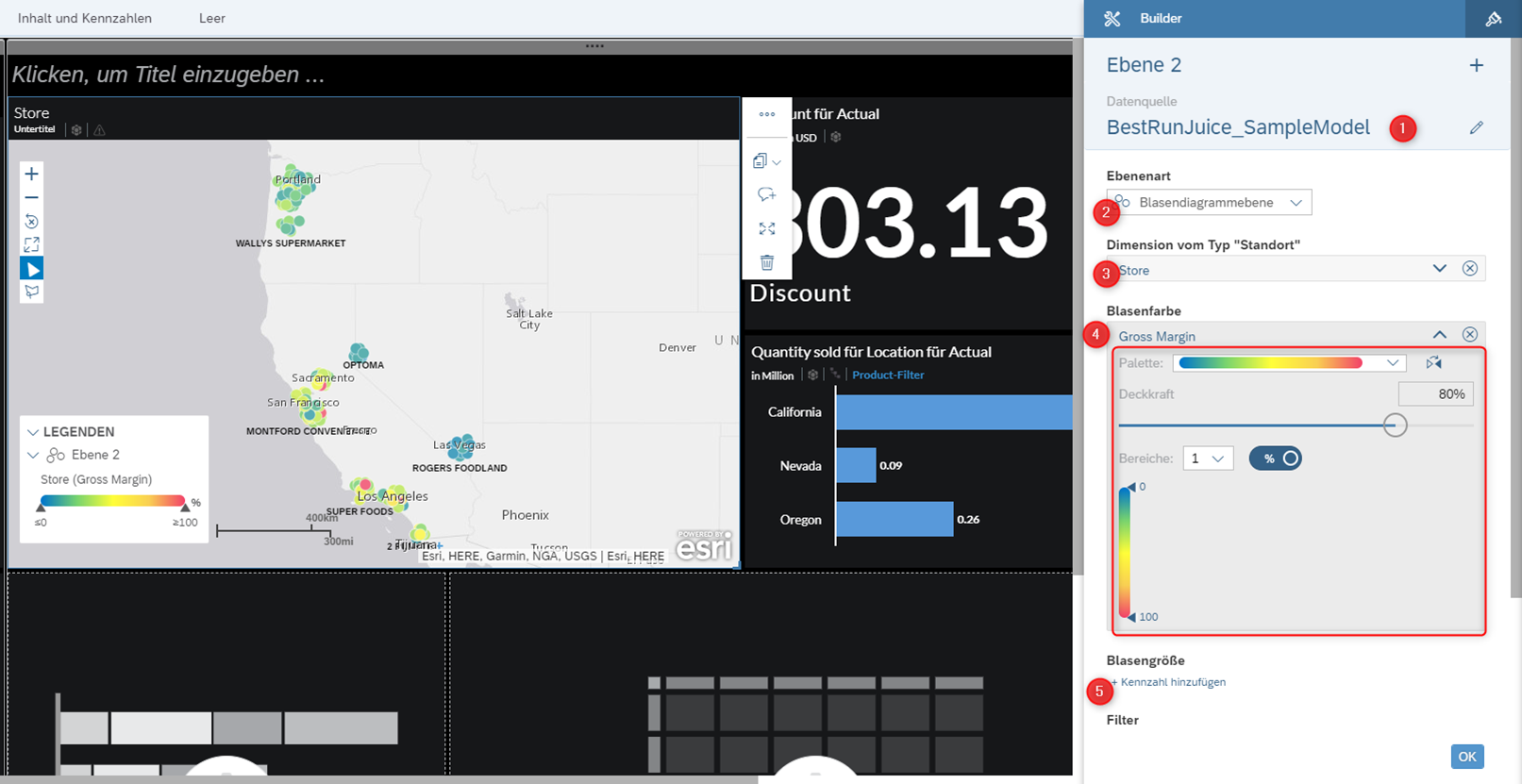The width and height of the screenshot is (1522, 784).
Task: Open Ebenenart Blasendiagrammebene dropdown
Action: [x=1210, y=202]
